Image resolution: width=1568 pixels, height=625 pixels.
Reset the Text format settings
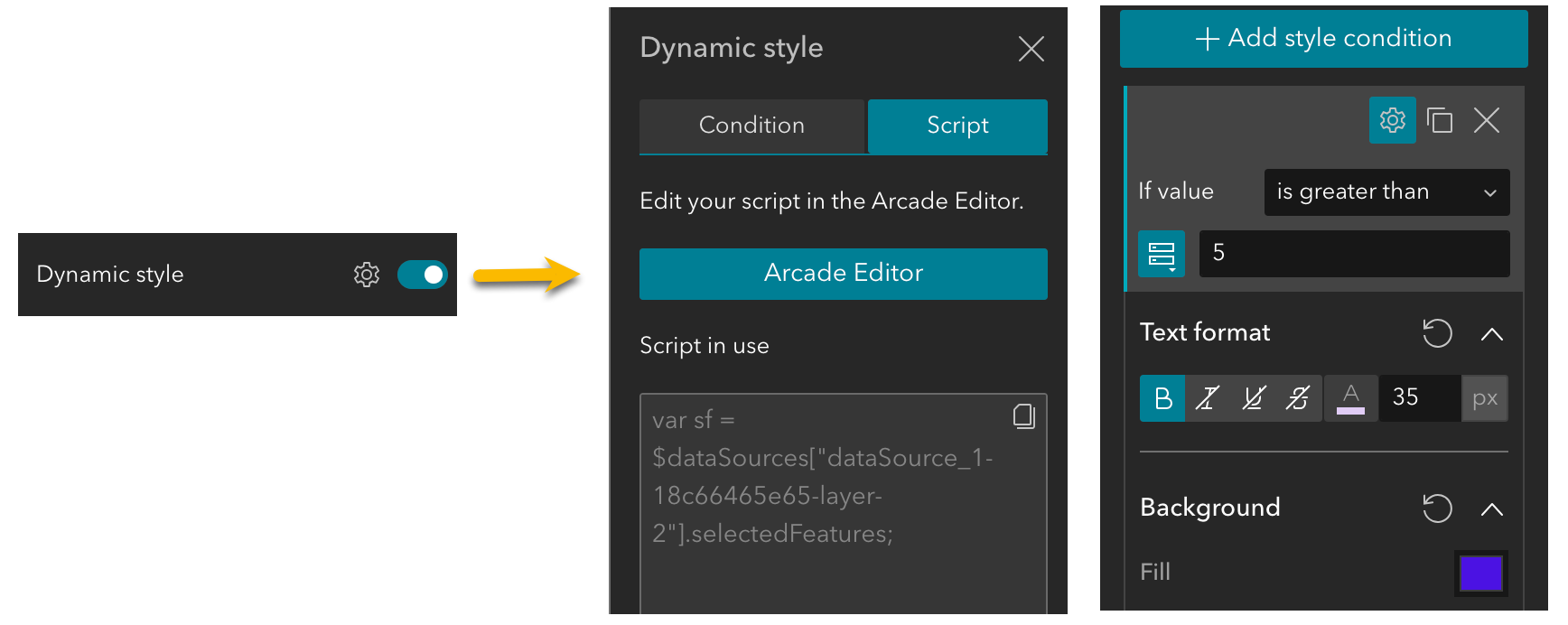point(1437,333)
